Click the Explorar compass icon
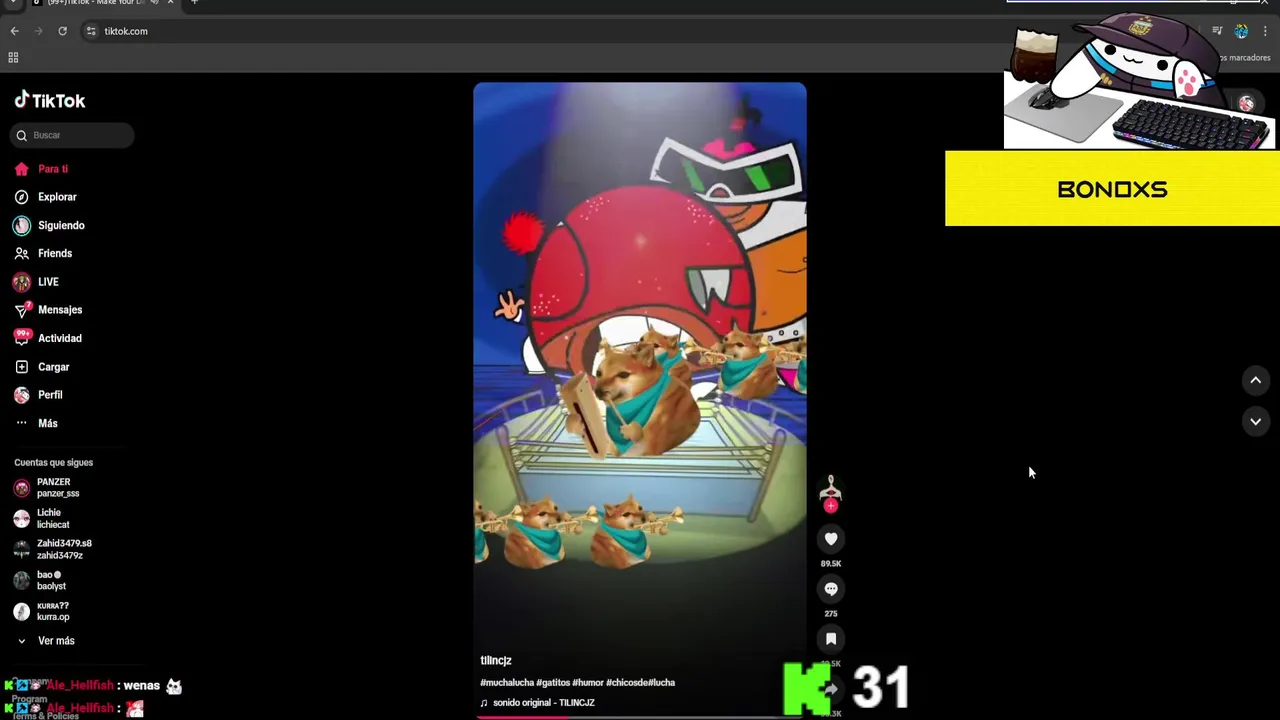The image size is (1280, 720). click(x=22, y=197)
